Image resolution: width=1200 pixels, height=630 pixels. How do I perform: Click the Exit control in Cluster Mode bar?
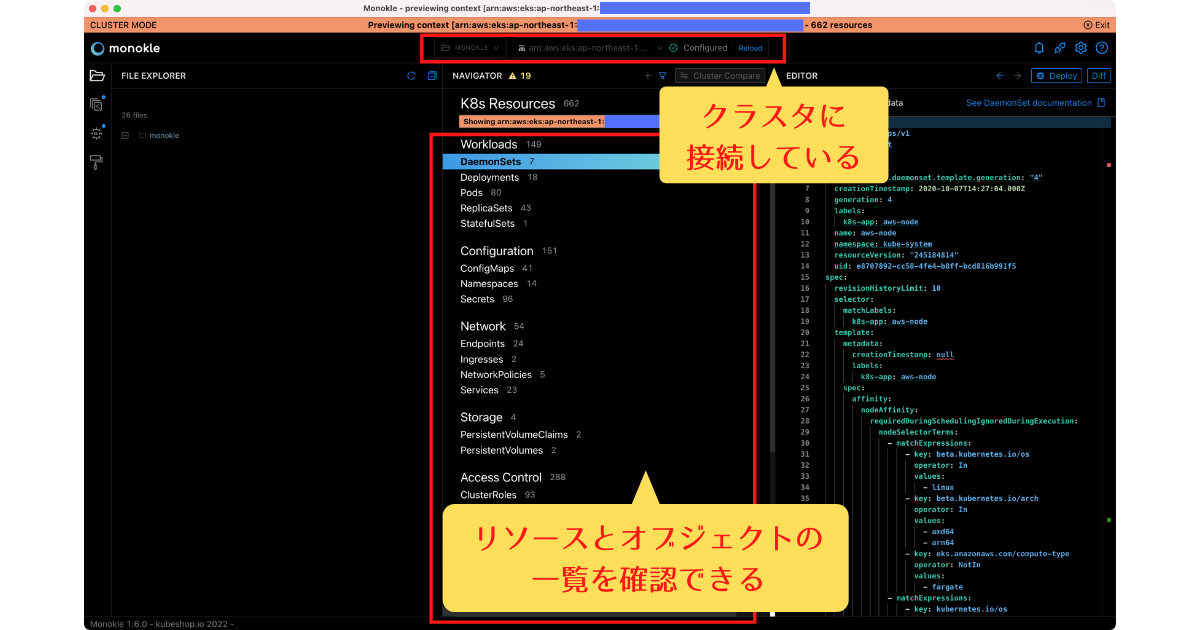pos(1096,25)
